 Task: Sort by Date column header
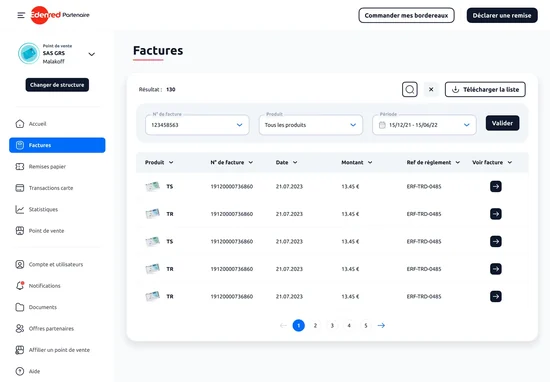(x=286, y=162)
